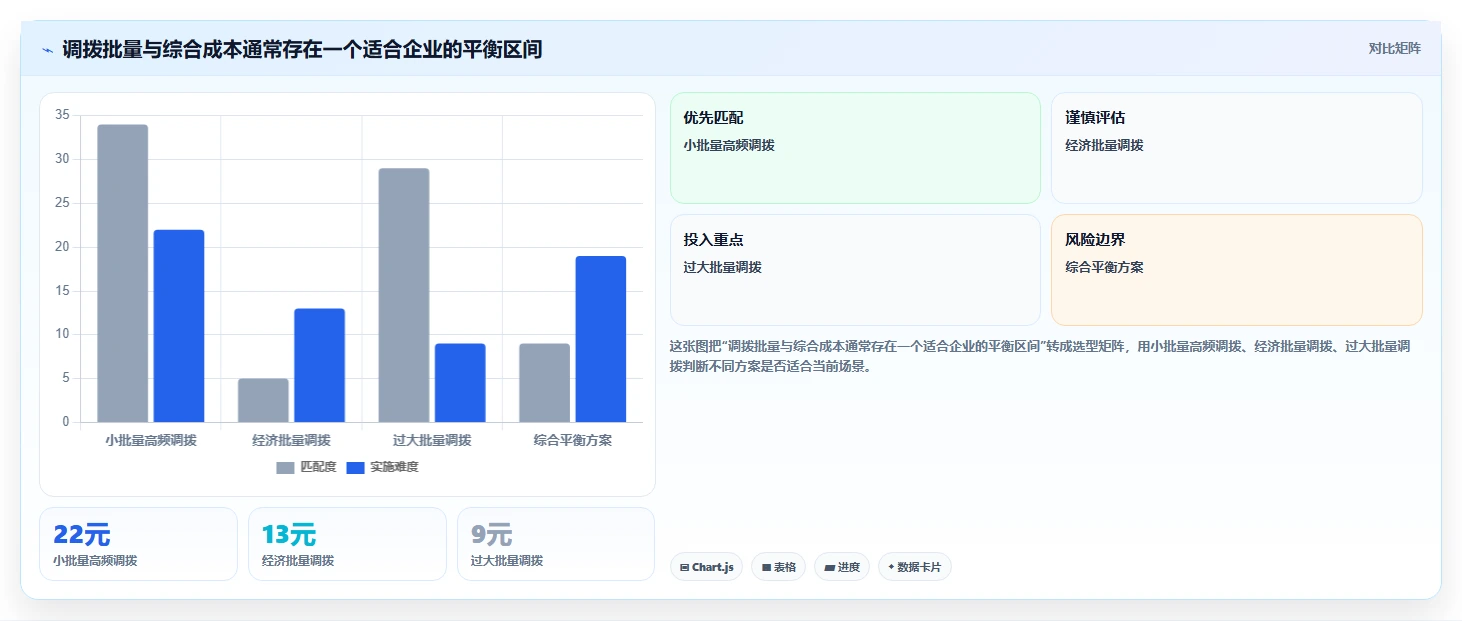Screen dimensions: 1462x621
Task: Click the 进度 tag chip
Action: pos(842,567)
